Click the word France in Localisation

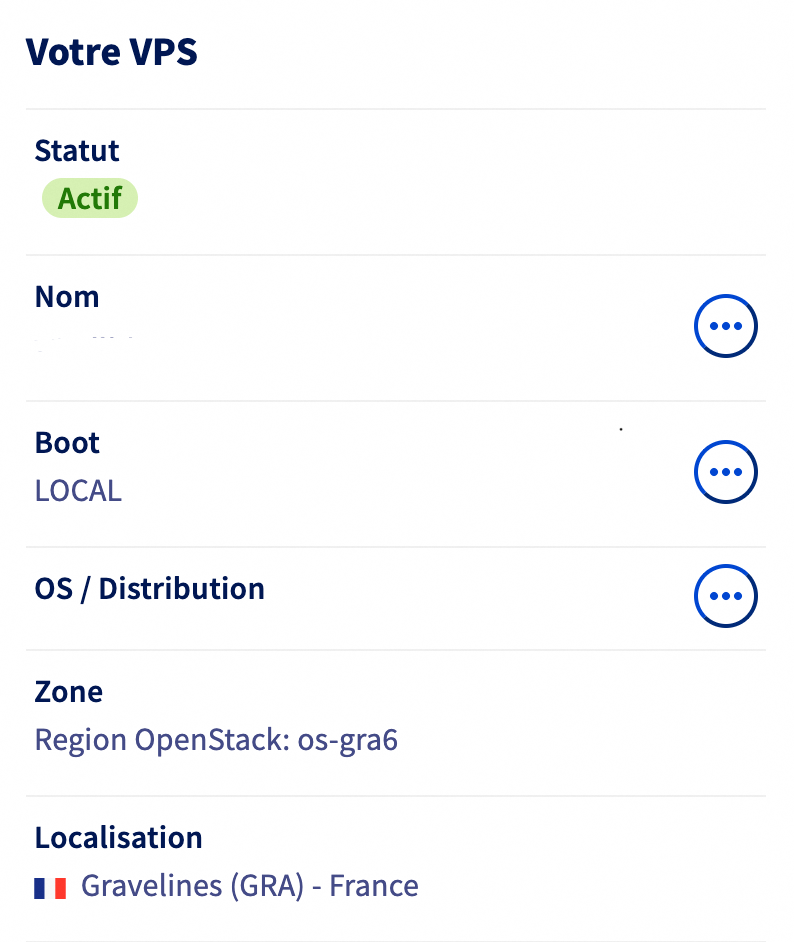pos(373,886)
